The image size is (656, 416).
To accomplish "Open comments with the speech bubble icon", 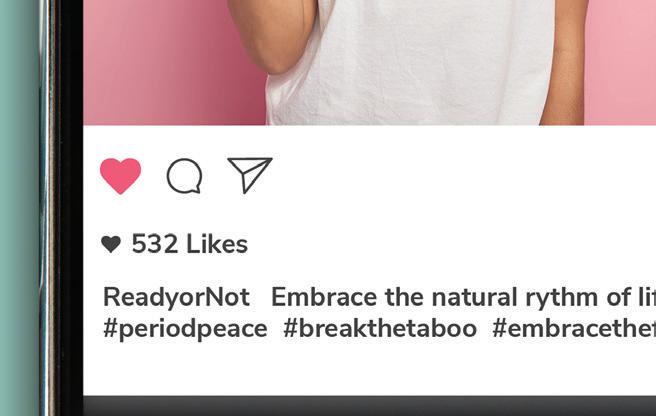I will point(184,176).
